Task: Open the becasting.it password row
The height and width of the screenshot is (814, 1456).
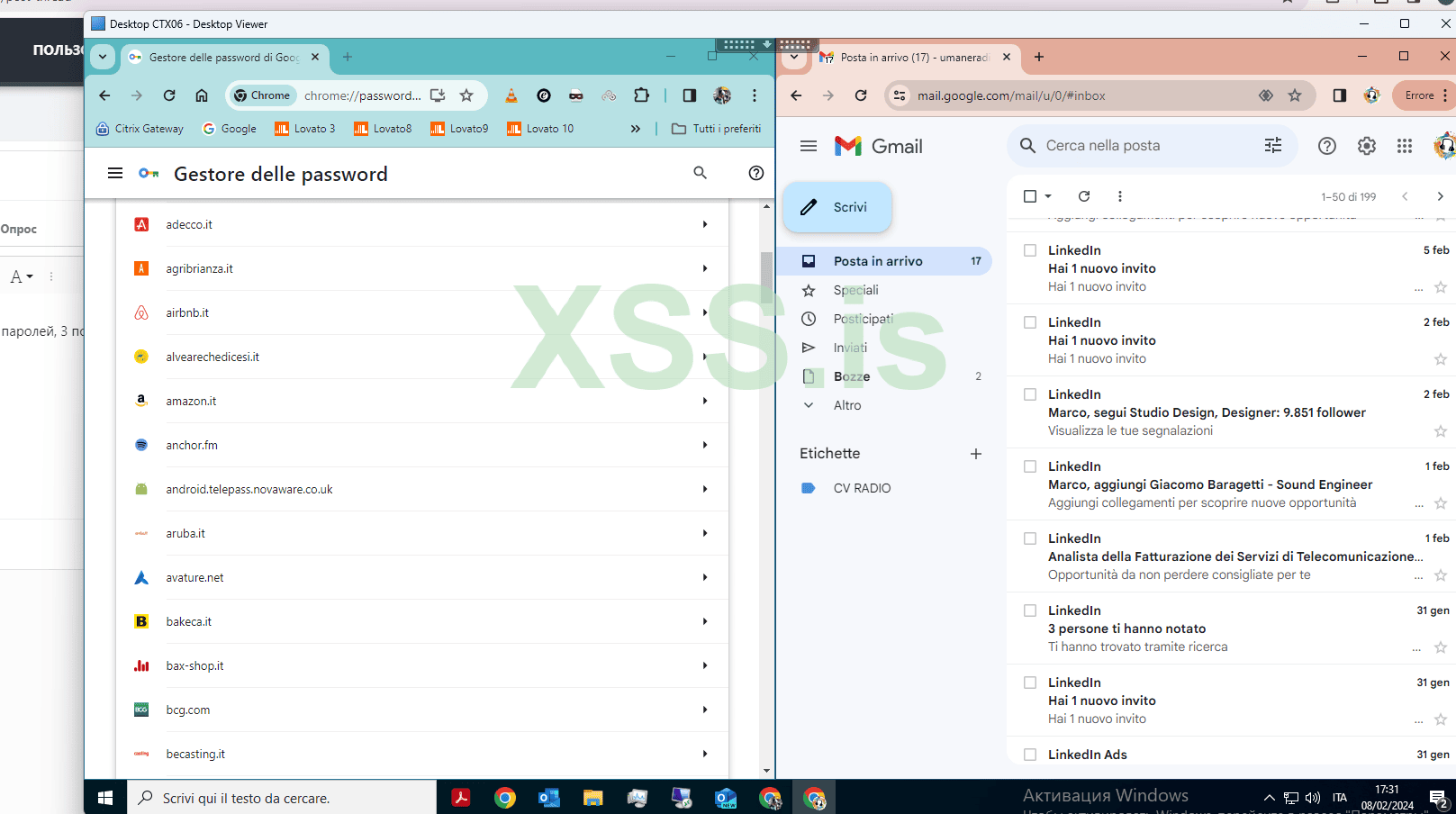Action: pos(421,754)
